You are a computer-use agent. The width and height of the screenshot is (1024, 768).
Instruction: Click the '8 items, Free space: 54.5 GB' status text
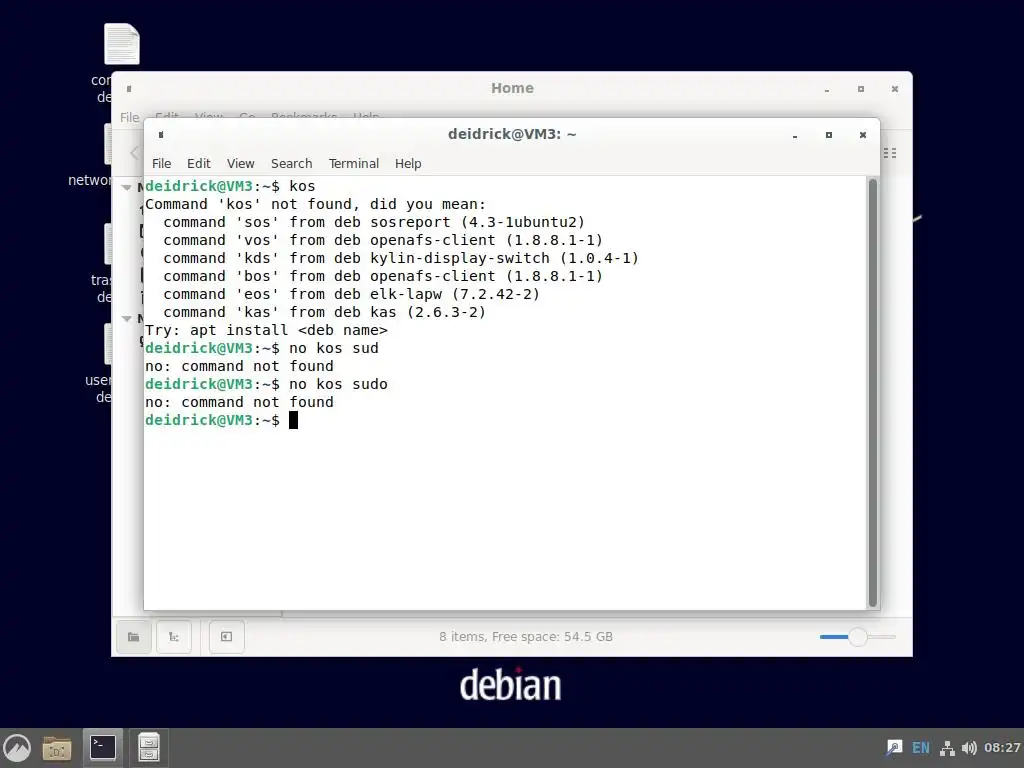[x=526, y=637]
